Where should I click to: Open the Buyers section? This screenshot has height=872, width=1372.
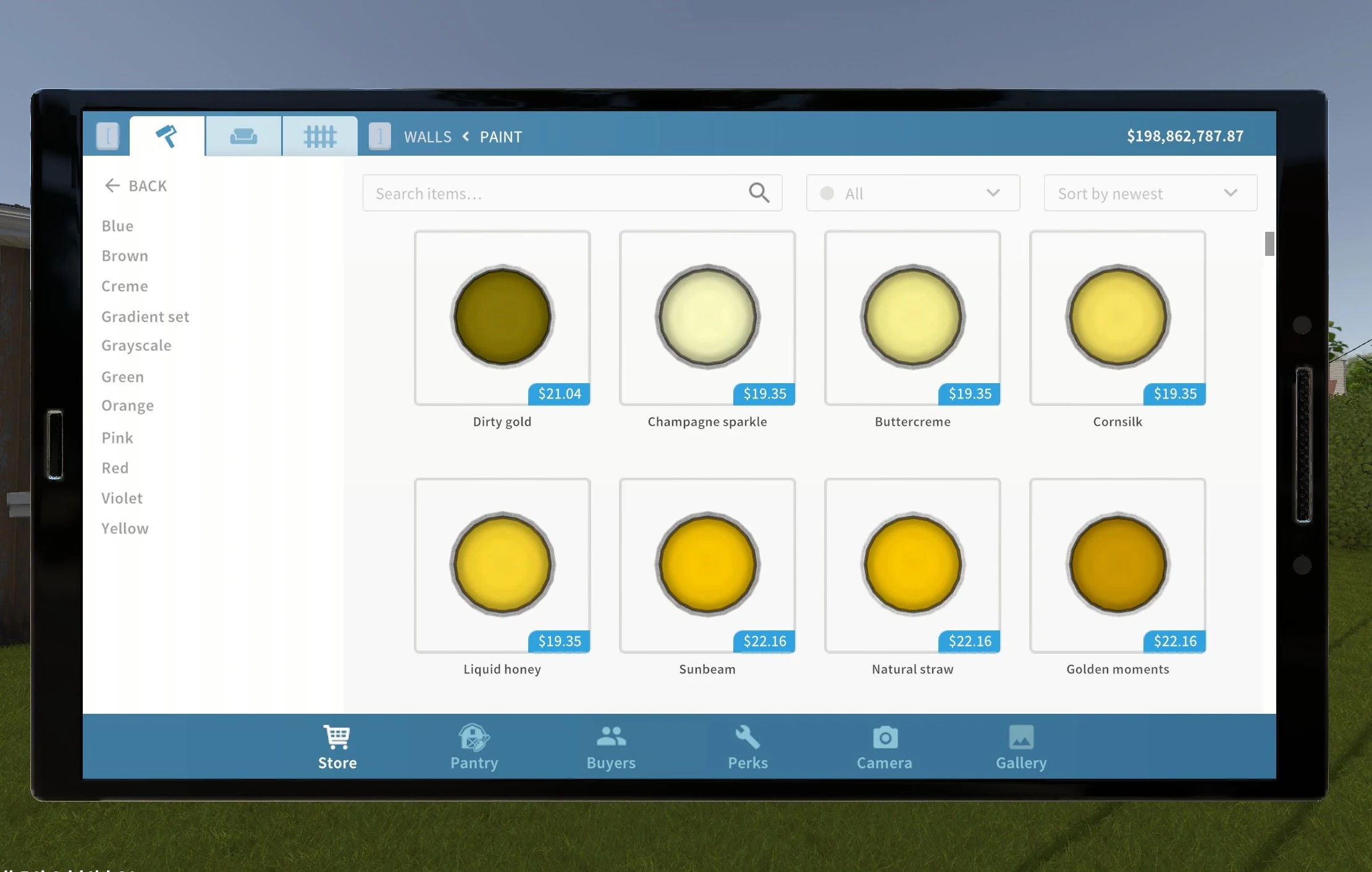(611, 747)
